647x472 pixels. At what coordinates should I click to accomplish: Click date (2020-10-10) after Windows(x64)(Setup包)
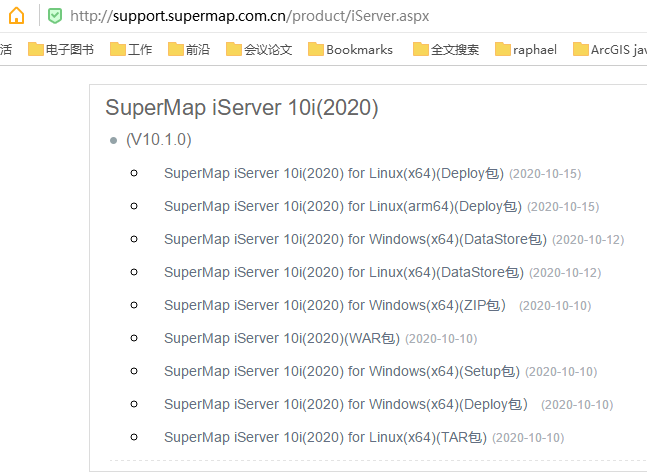[561, 372]
